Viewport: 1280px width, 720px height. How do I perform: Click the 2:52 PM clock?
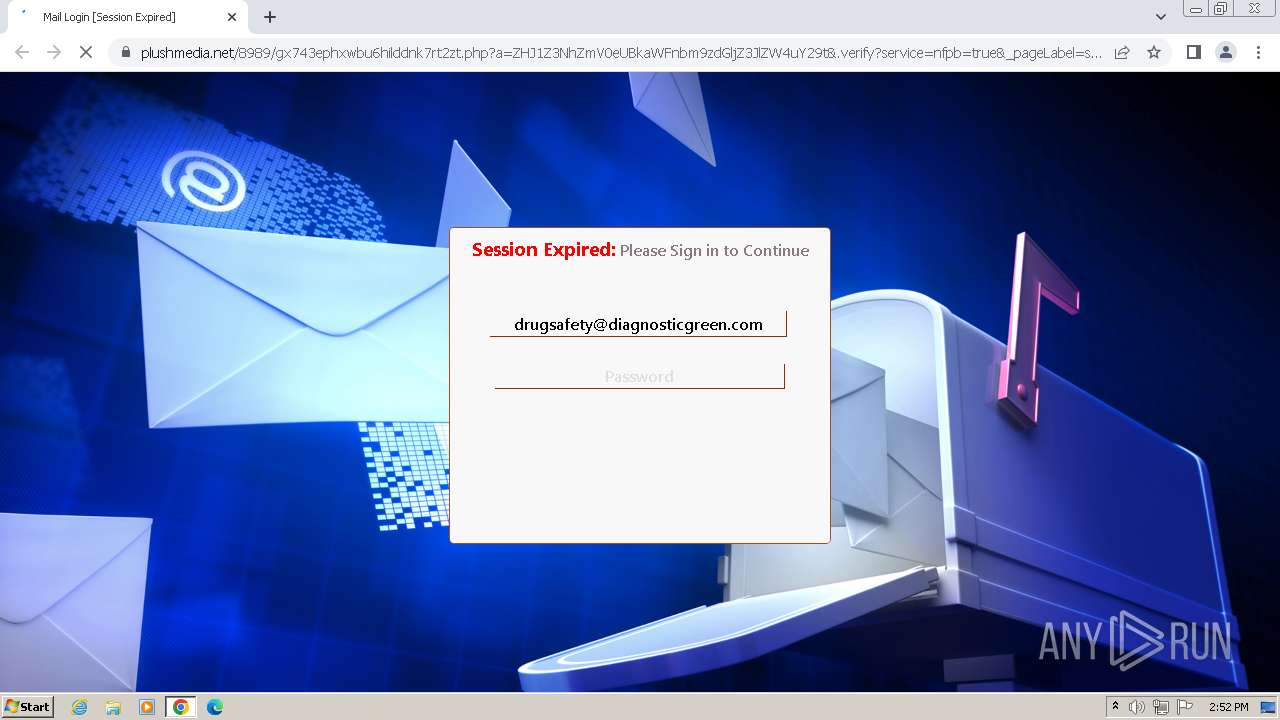[x=1228, y=707]
